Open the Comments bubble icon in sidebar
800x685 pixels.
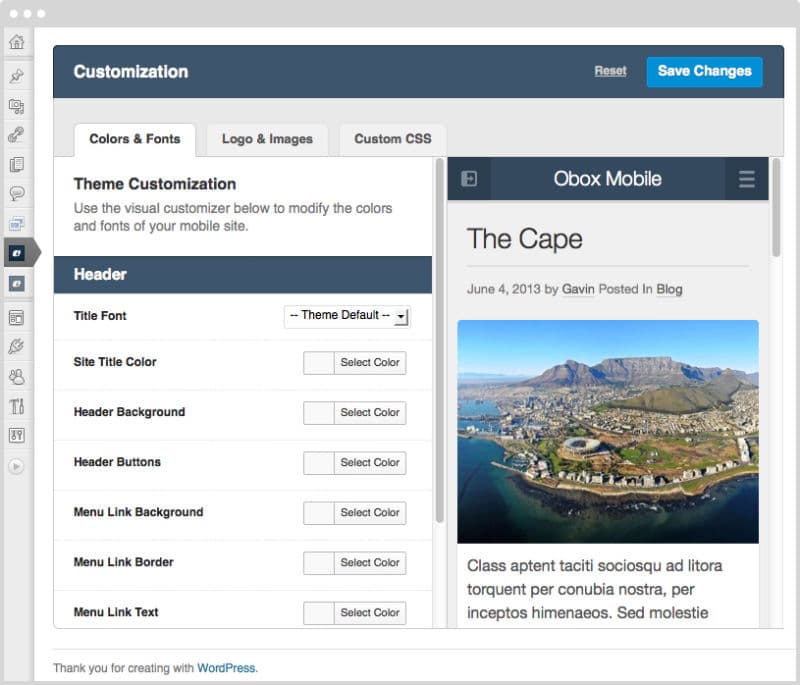pos(16,193)
